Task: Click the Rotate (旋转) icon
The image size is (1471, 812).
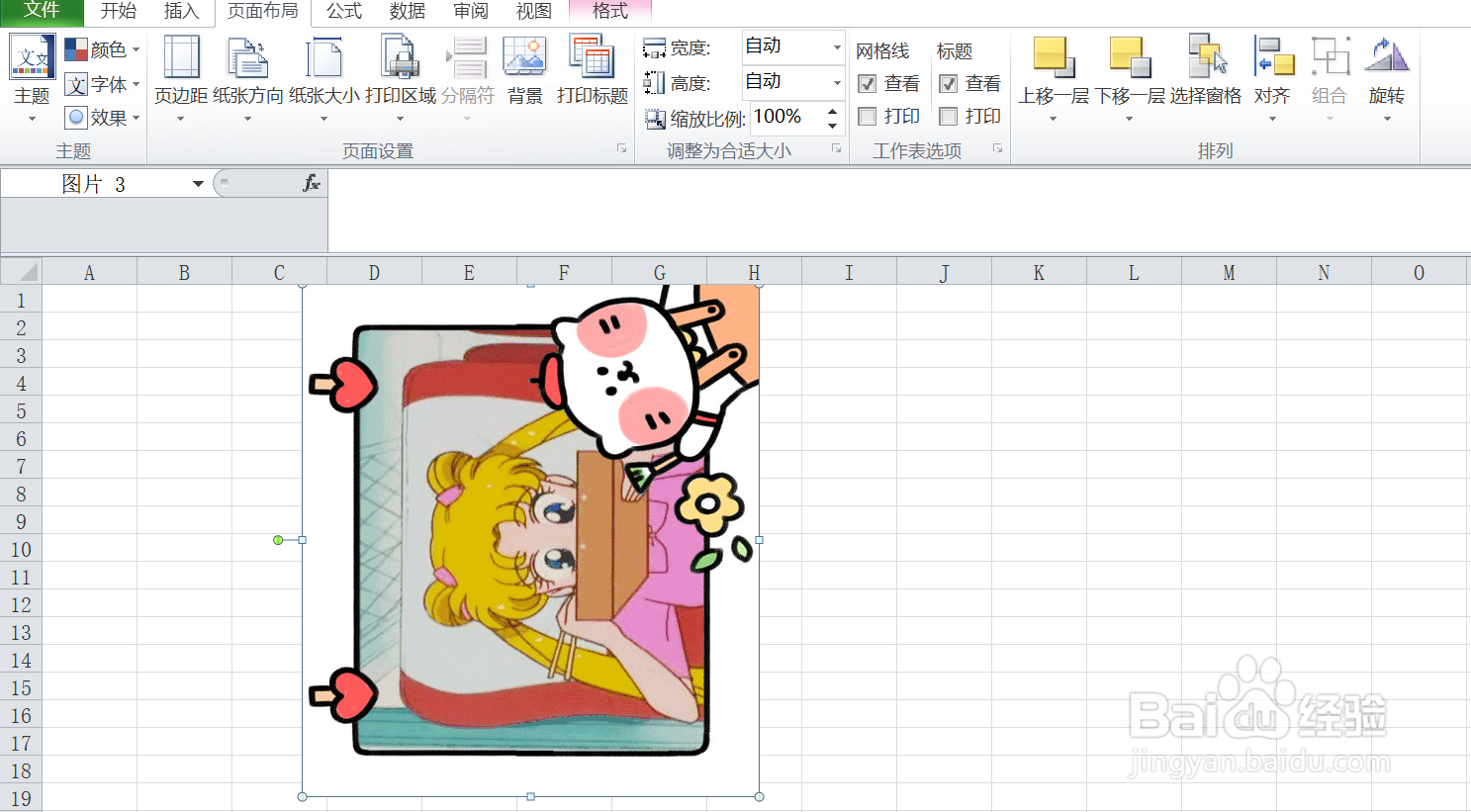Action: tap(1386, 57)
